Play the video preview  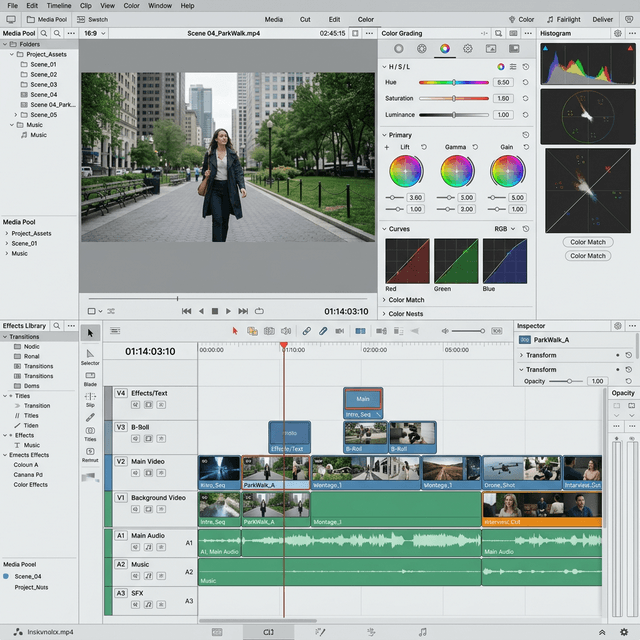[228, 311]
